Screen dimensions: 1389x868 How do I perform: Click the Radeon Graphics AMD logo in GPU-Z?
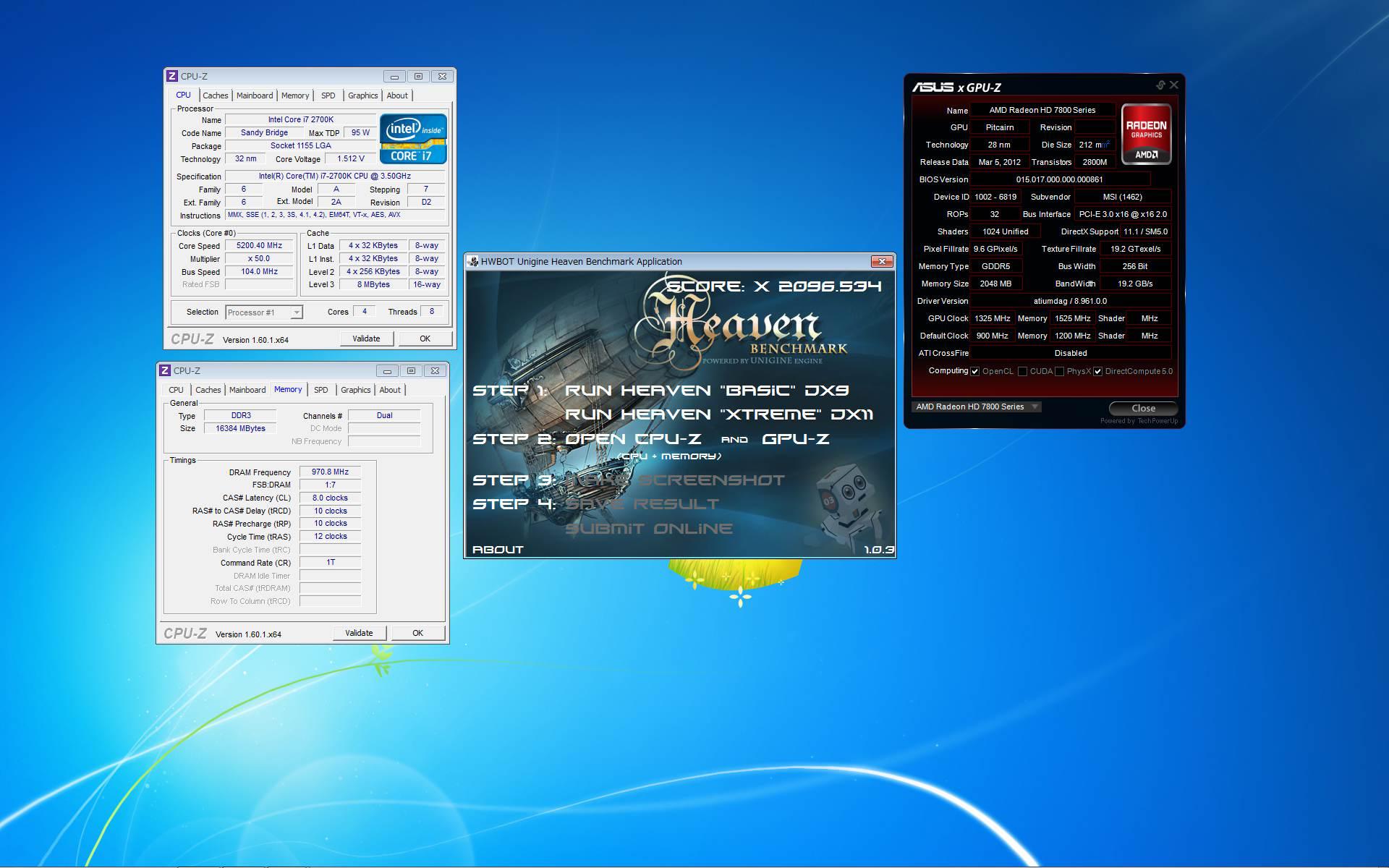[x=1146, y=134]
